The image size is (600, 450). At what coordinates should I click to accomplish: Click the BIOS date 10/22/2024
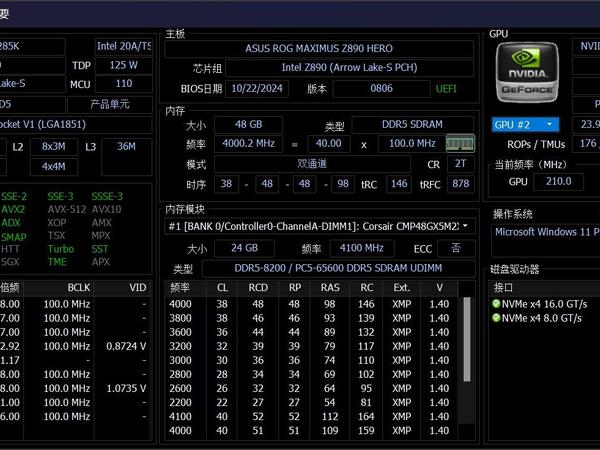coord(257,88)
